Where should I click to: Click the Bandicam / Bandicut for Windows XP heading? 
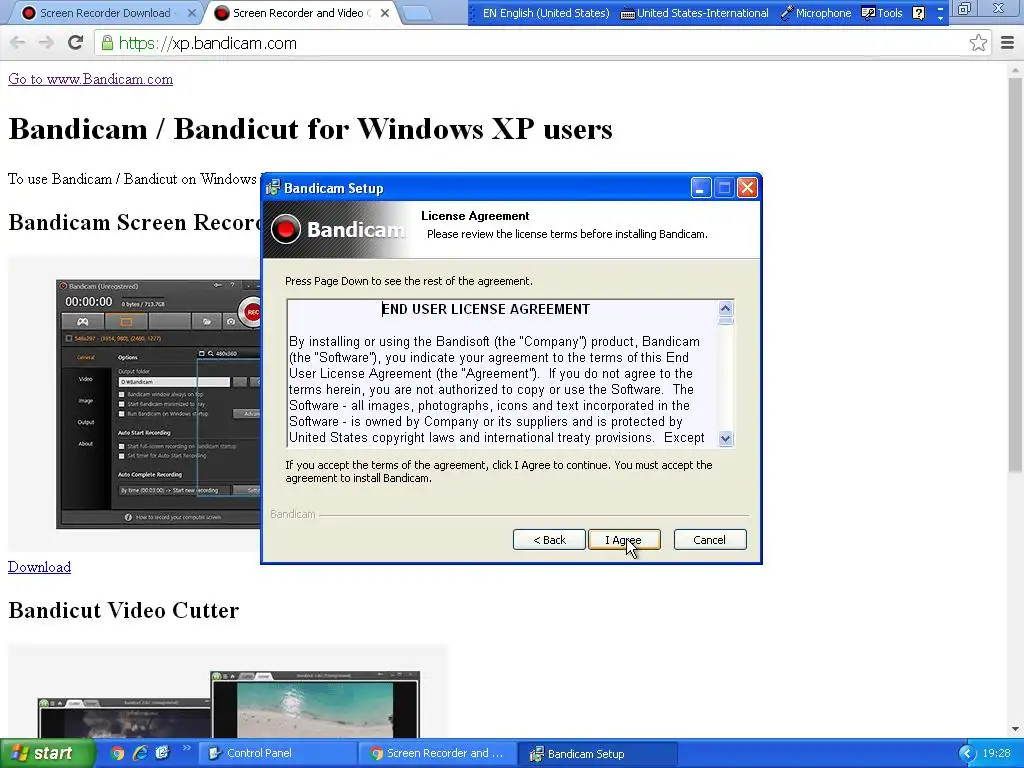tap(310, 129)
